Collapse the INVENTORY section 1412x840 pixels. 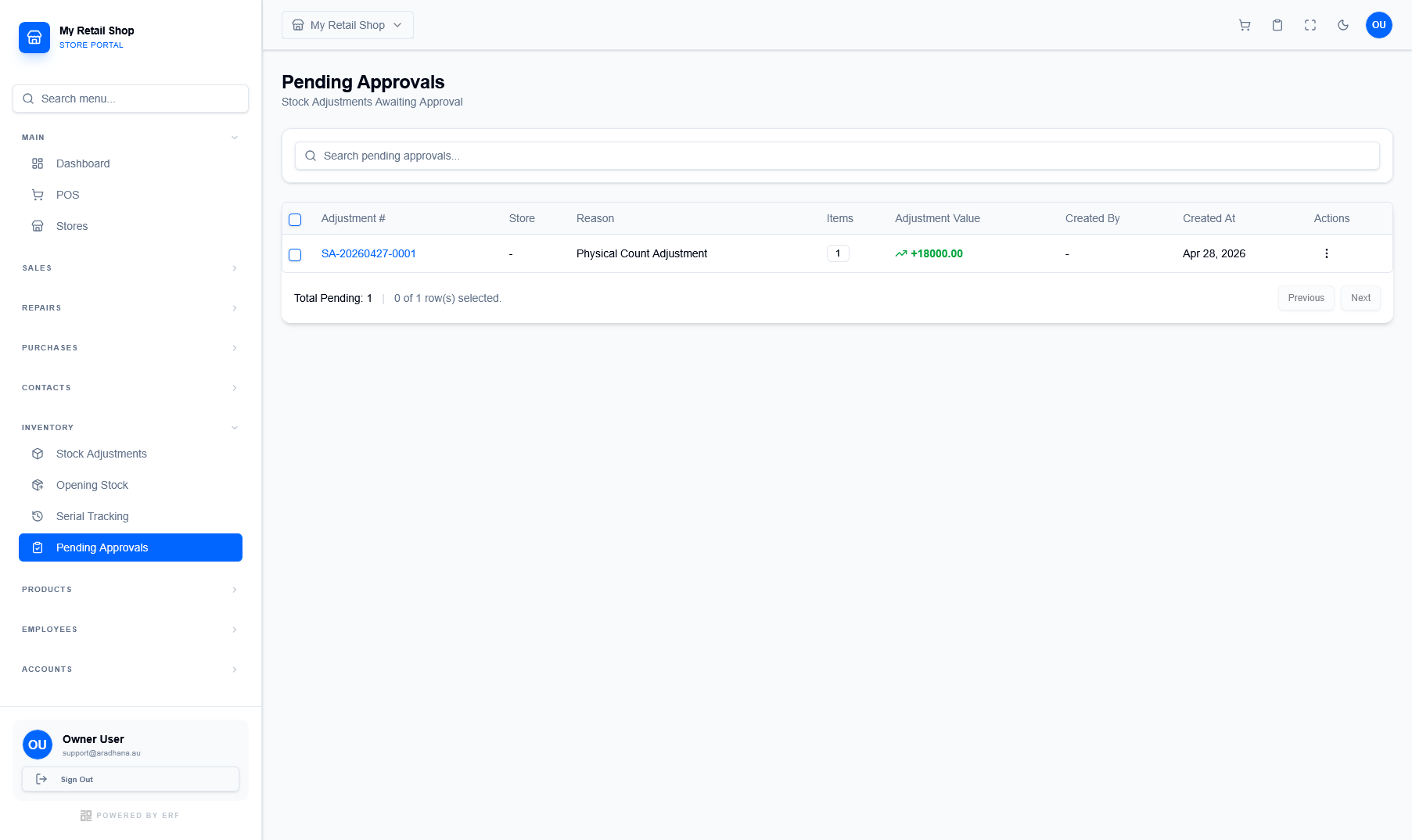coord(131,428)
